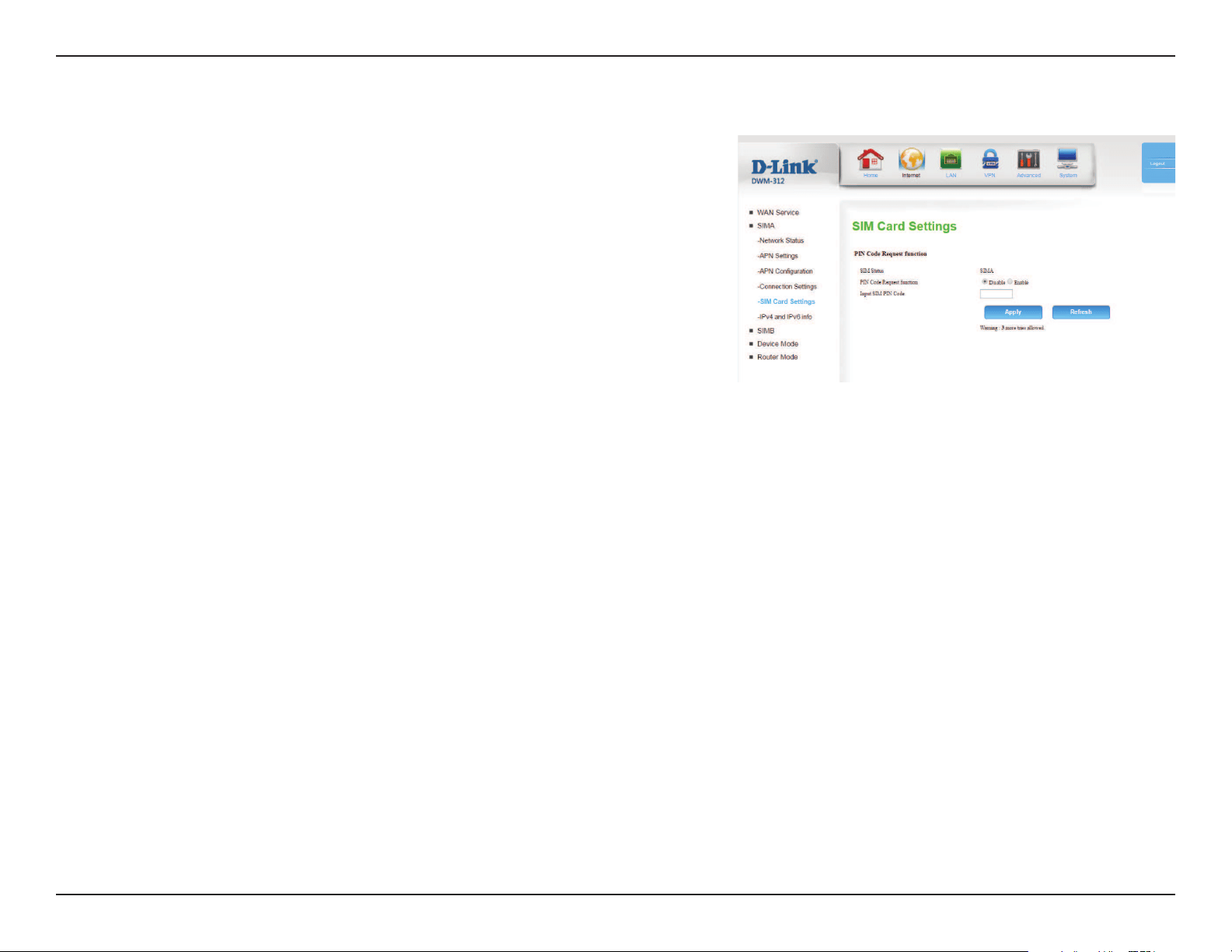The height and width of the screenshot is (952, 1232).
Task: Click the 'SIM Card Settings' green heading
Action: [x=904, y=226]
